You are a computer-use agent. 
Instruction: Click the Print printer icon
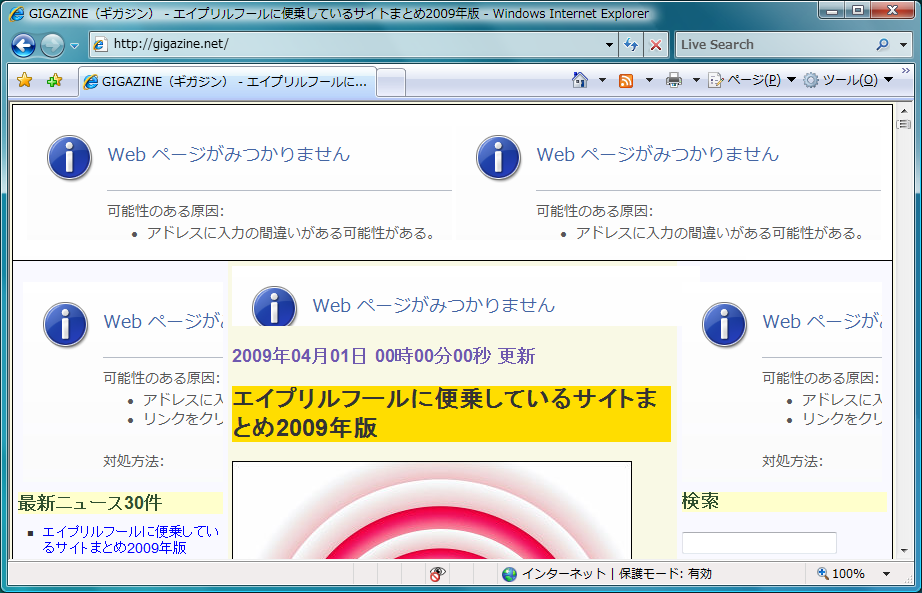674,81
